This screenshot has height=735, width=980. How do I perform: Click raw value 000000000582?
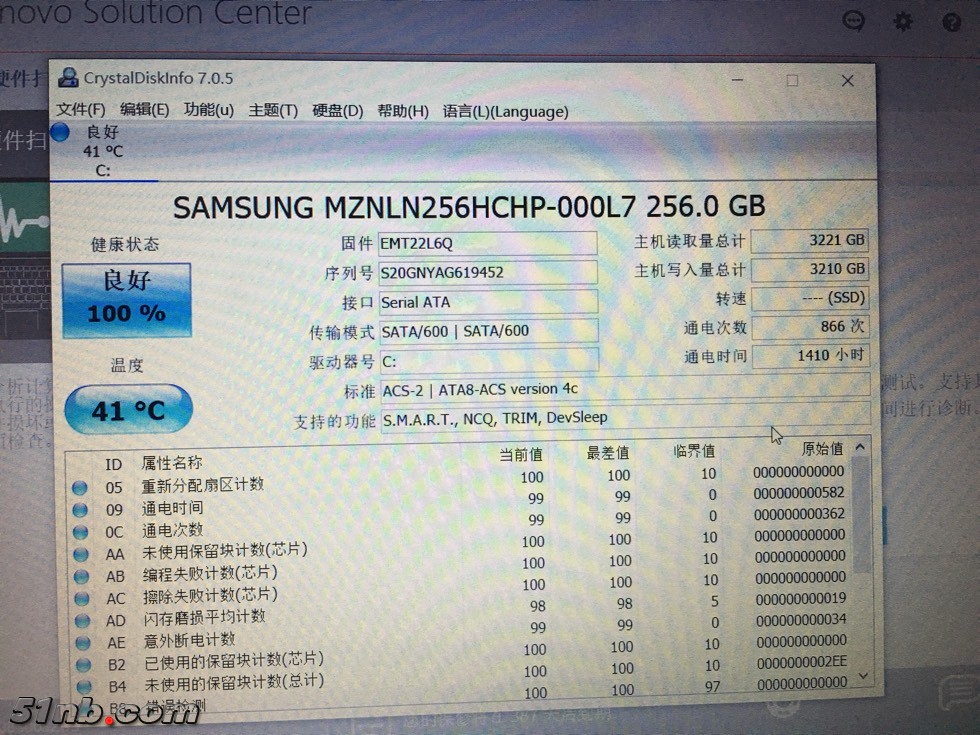pyautogui.click(x=799, y=492)
